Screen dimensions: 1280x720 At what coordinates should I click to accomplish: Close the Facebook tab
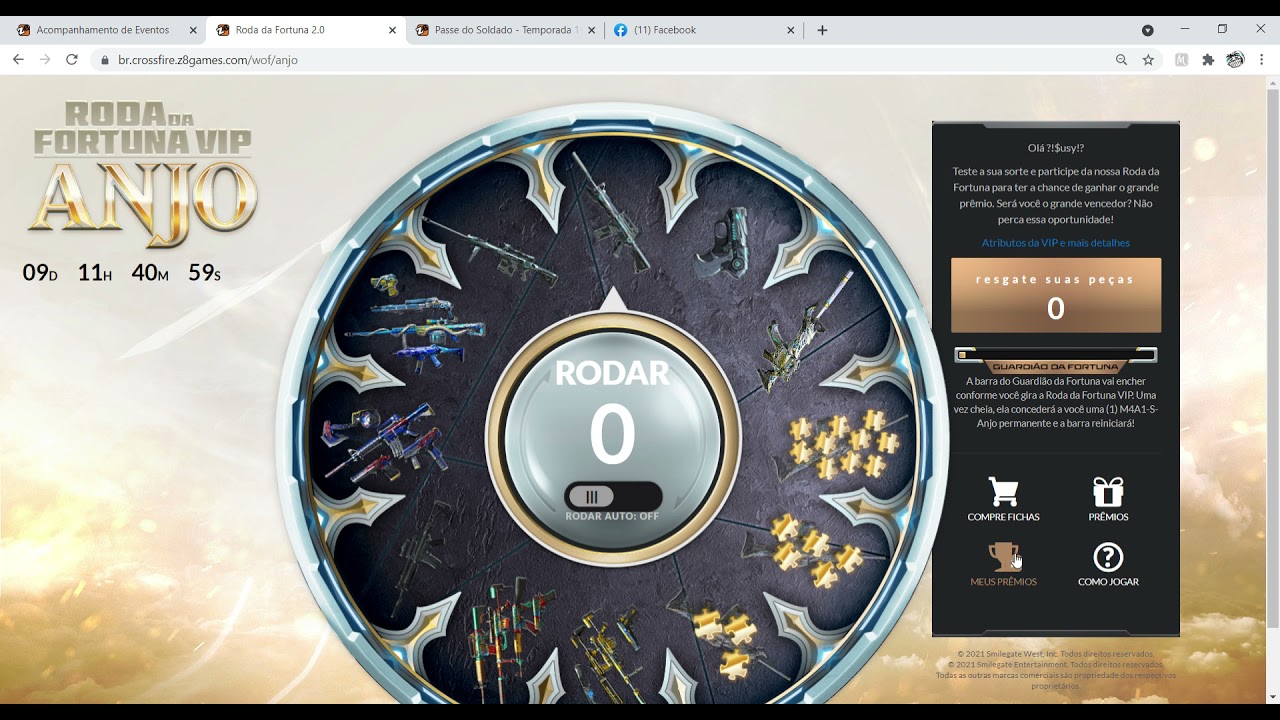coord(790,30)
